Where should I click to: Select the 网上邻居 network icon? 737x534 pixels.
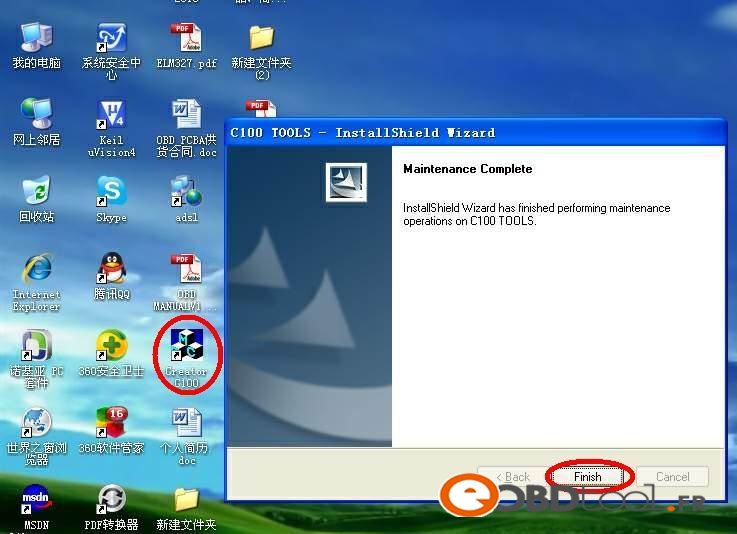(x=36, y=115)
